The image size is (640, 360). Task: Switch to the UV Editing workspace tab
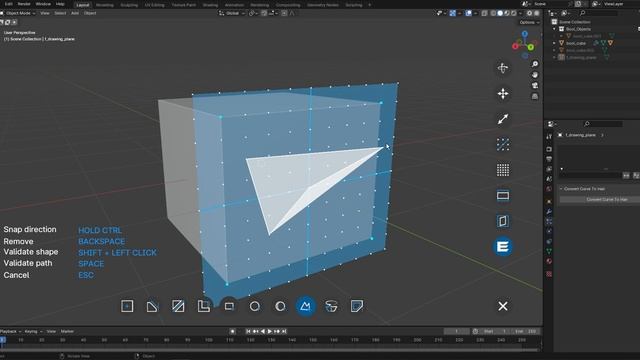(x=155, y=5)
